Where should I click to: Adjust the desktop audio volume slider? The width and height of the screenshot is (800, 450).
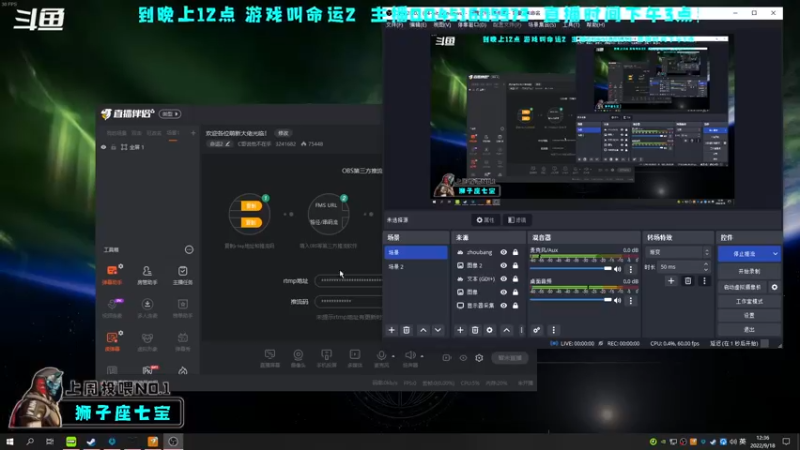tap(570, 300)
